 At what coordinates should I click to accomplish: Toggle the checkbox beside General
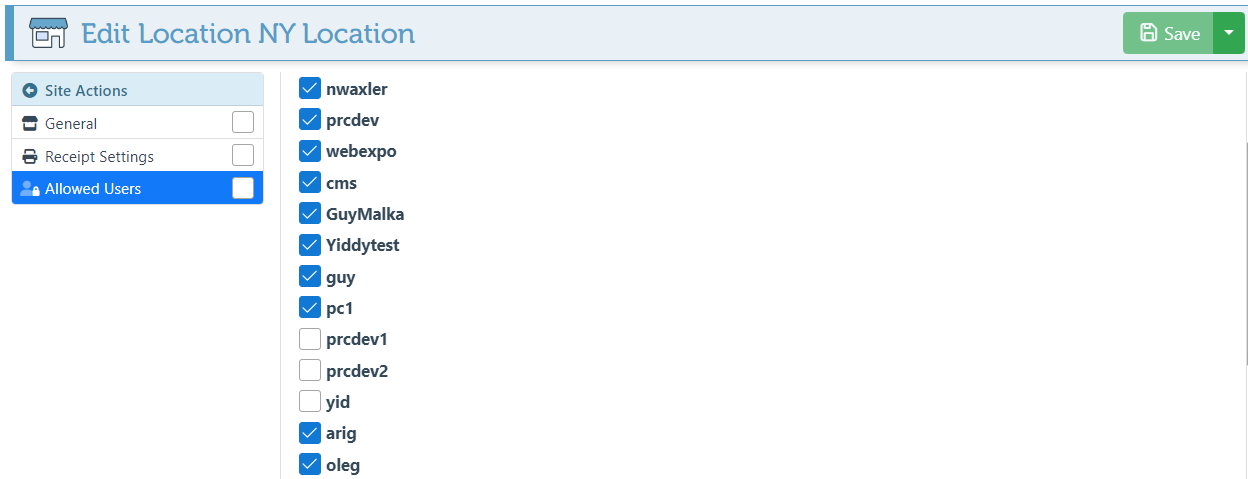(x=243, y=123)
